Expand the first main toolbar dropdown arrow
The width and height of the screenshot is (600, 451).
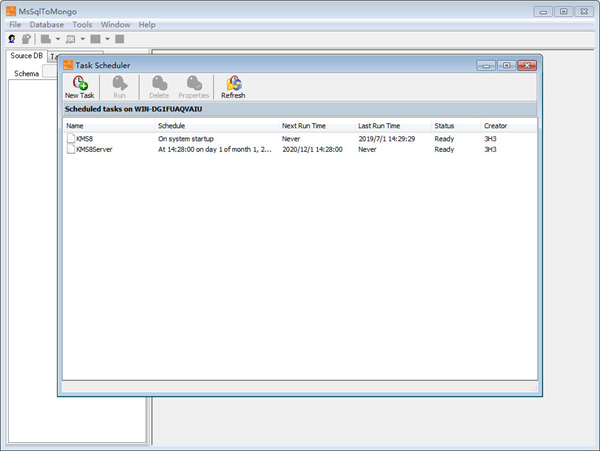58,39
